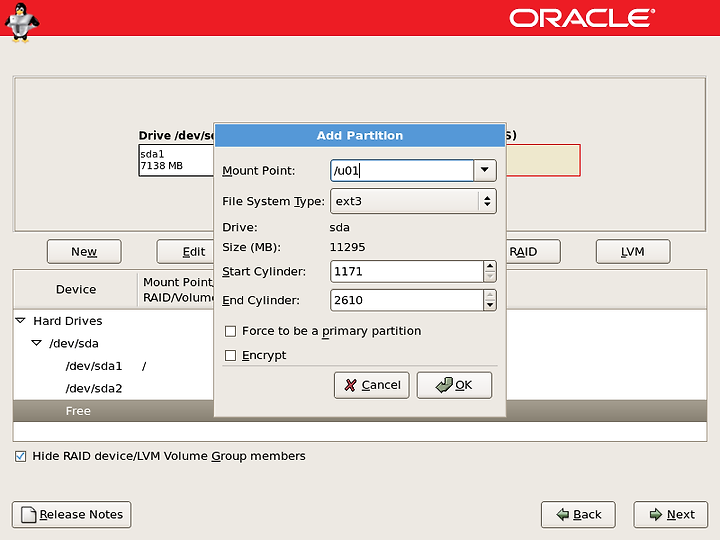720x540 pixels.
Task: Click the Start Cylinder input field
Action: pyautogui.click(x=407, y=271)
